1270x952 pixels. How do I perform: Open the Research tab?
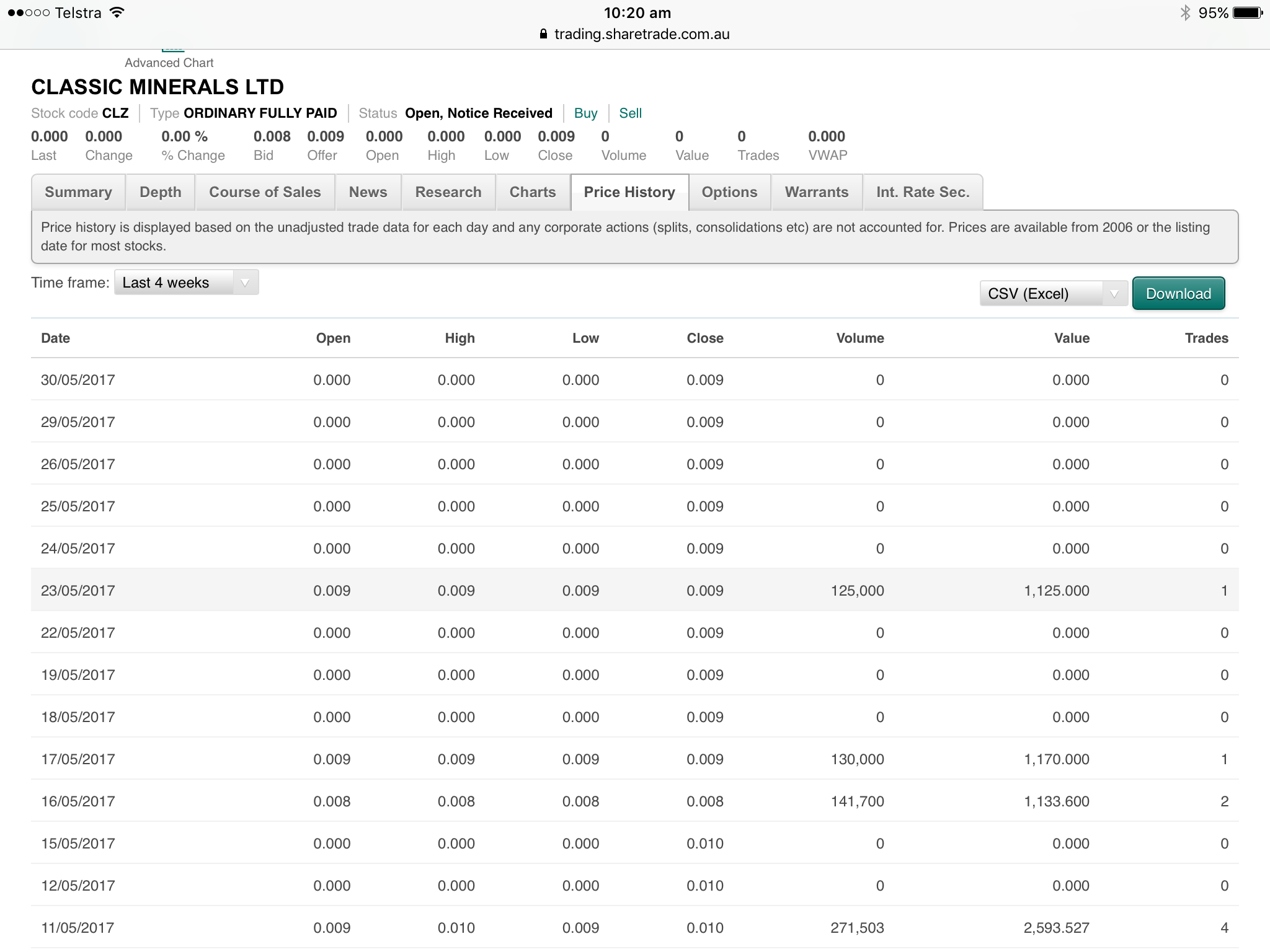448,192
